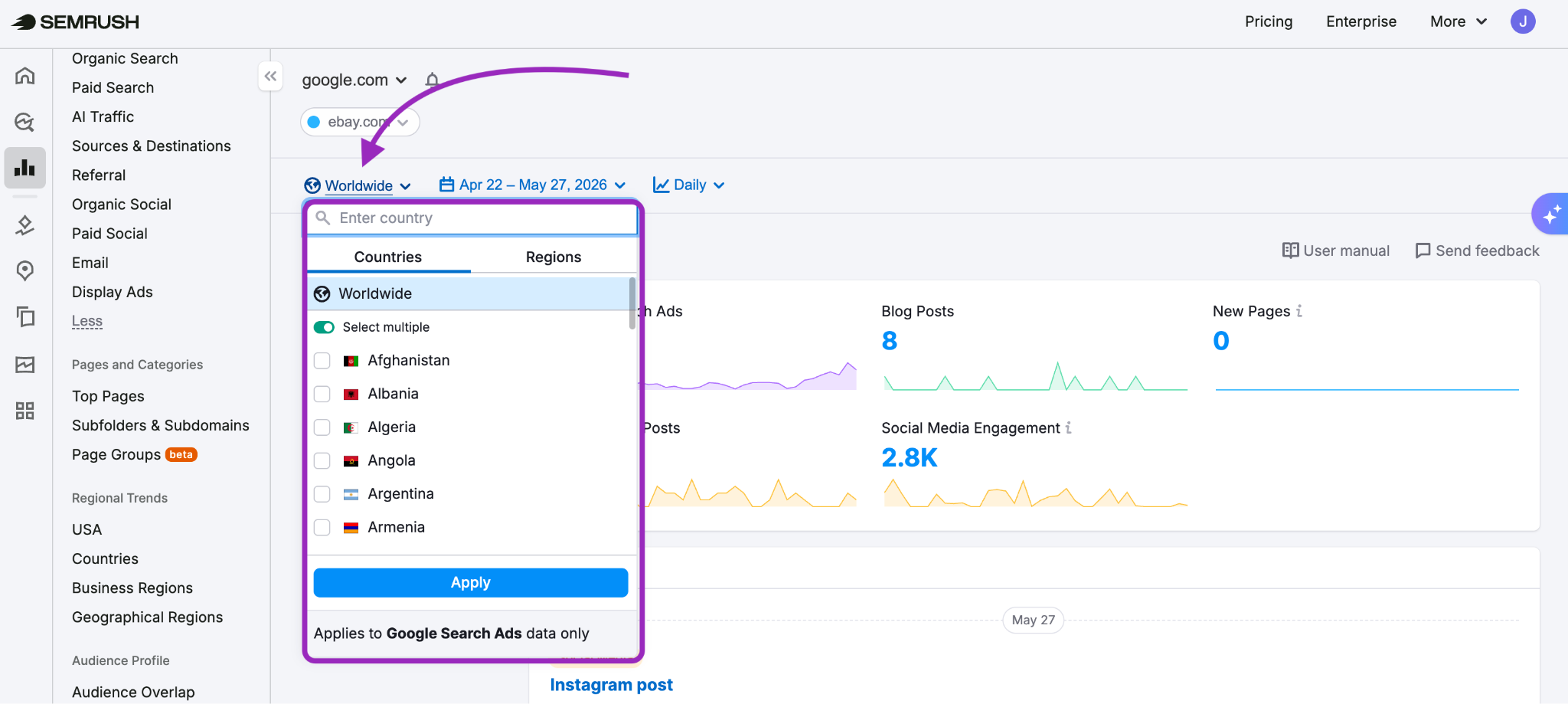Open the Apr 22 – May 27, 2026 date picker
This screenshot has height=704, width=1568.
pos(533,185)
